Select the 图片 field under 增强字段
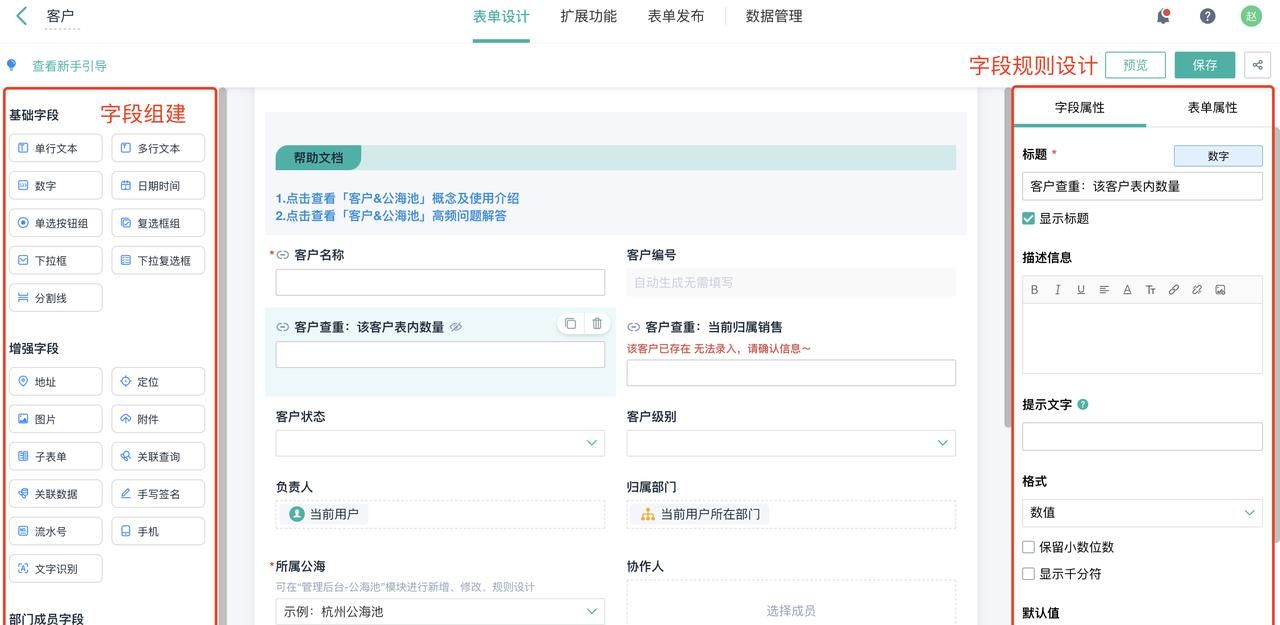 tap(55, 418)
